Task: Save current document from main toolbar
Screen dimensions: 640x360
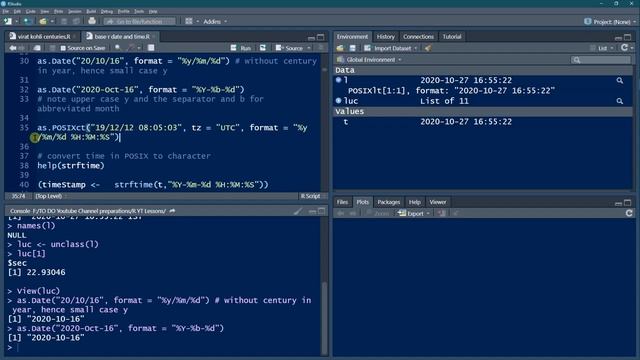Action: (x=64, y=21)
